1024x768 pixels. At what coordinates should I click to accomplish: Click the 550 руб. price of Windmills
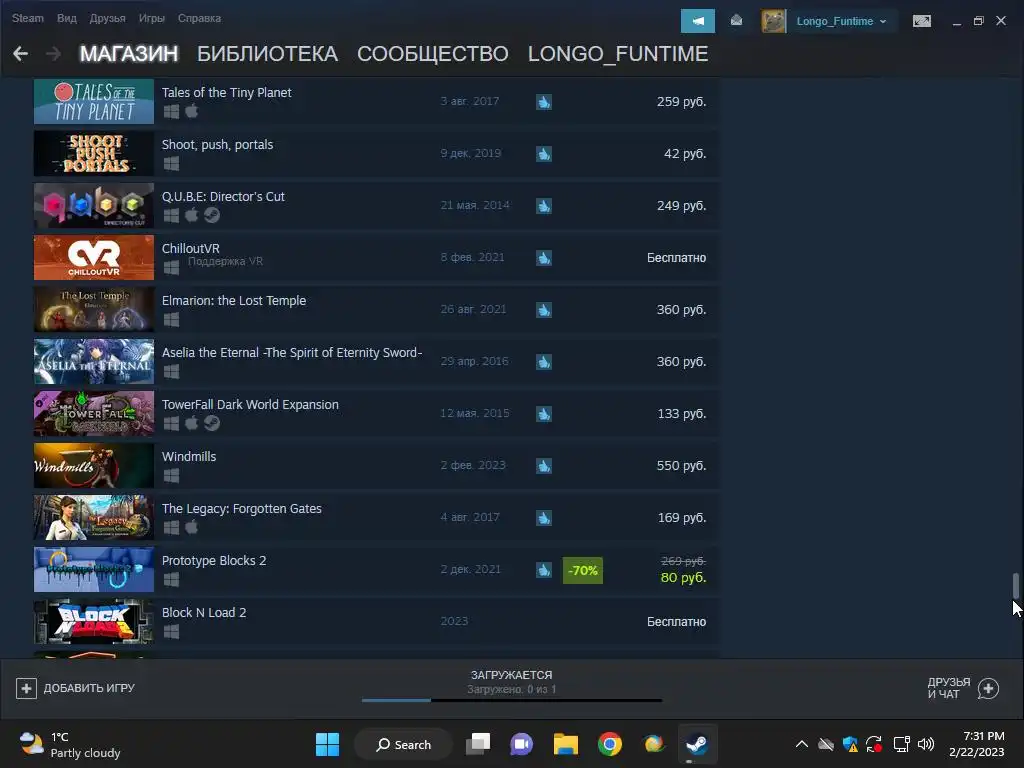681,466
